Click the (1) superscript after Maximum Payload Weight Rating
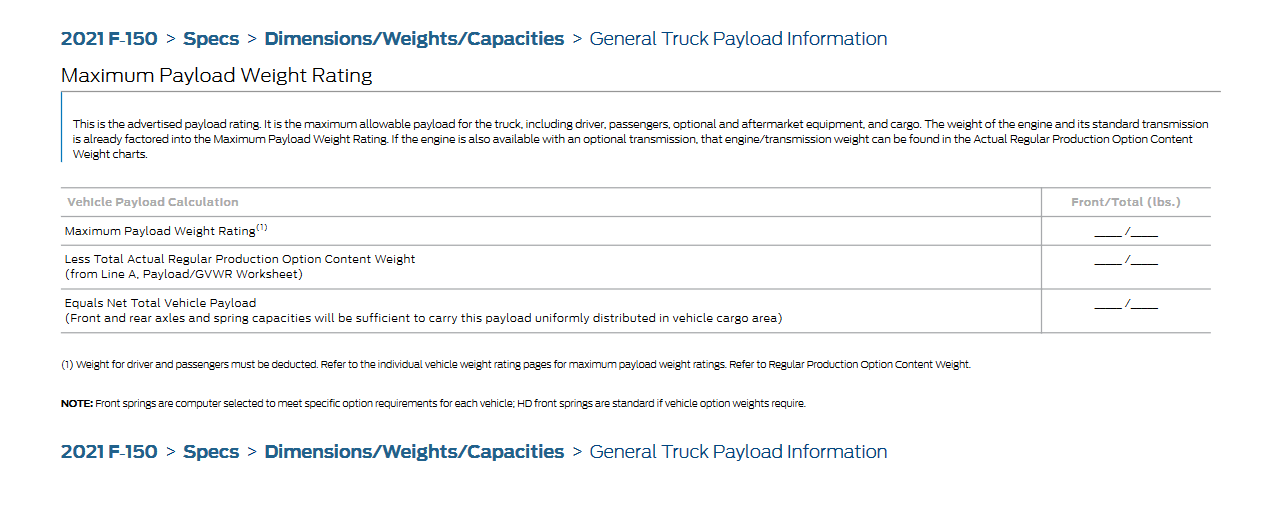This screenshot has height=505, width=1262. coord(261,227)
